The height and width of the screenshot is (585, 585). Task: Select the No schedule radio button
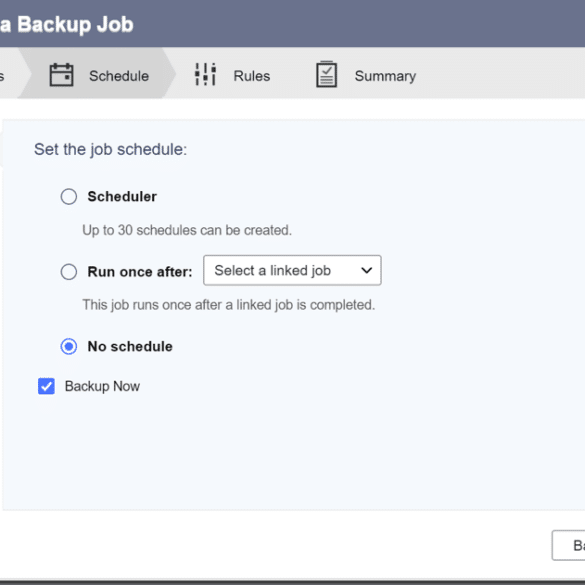[x=69, y=346]
